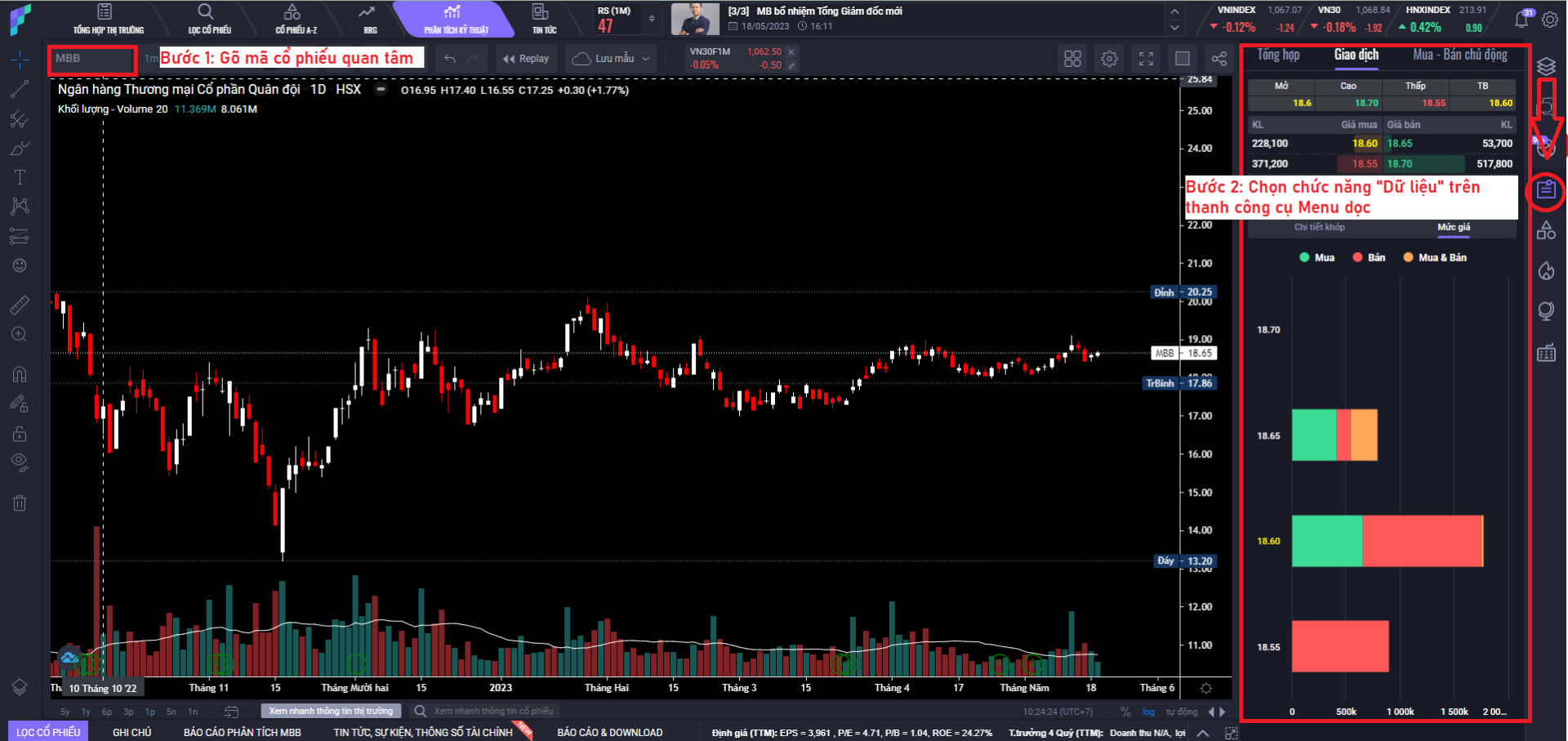Open the calendar icon in right sidebar

pos(1546,353)
